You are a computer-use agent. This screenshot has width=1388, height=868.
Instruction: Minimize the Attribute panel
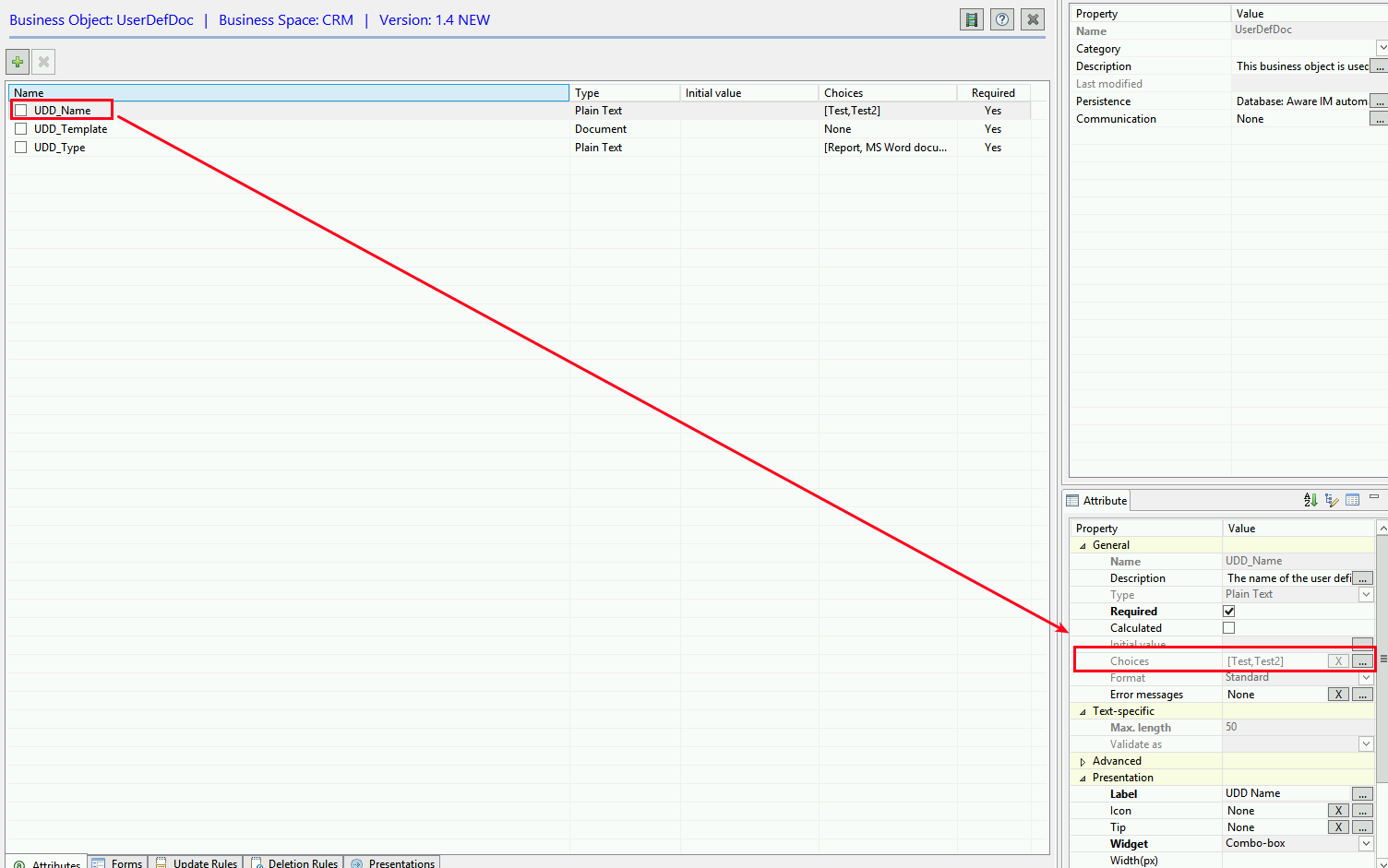tap(1374, 497)
